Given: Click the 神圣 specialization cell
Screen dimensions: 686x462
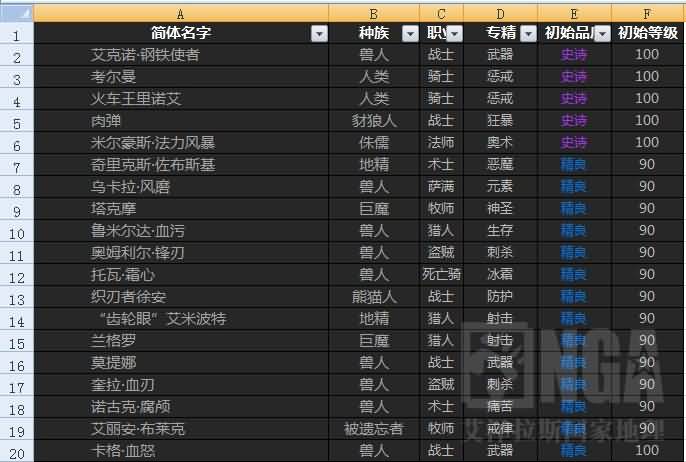Looking at the screenshot, I should coord(500,209).
